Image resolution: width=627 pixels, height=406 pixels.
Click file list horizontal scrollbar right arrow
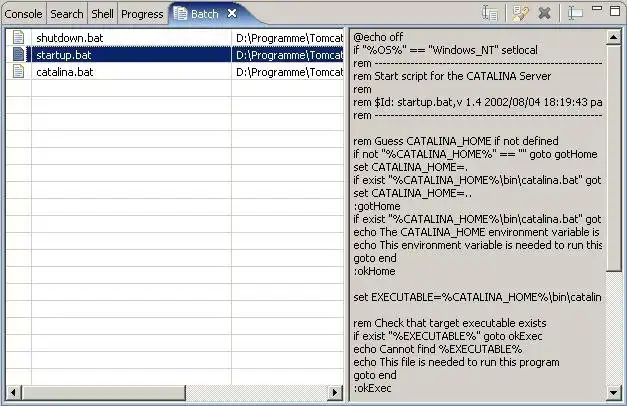pyautogui.click(x=335, y=392)
